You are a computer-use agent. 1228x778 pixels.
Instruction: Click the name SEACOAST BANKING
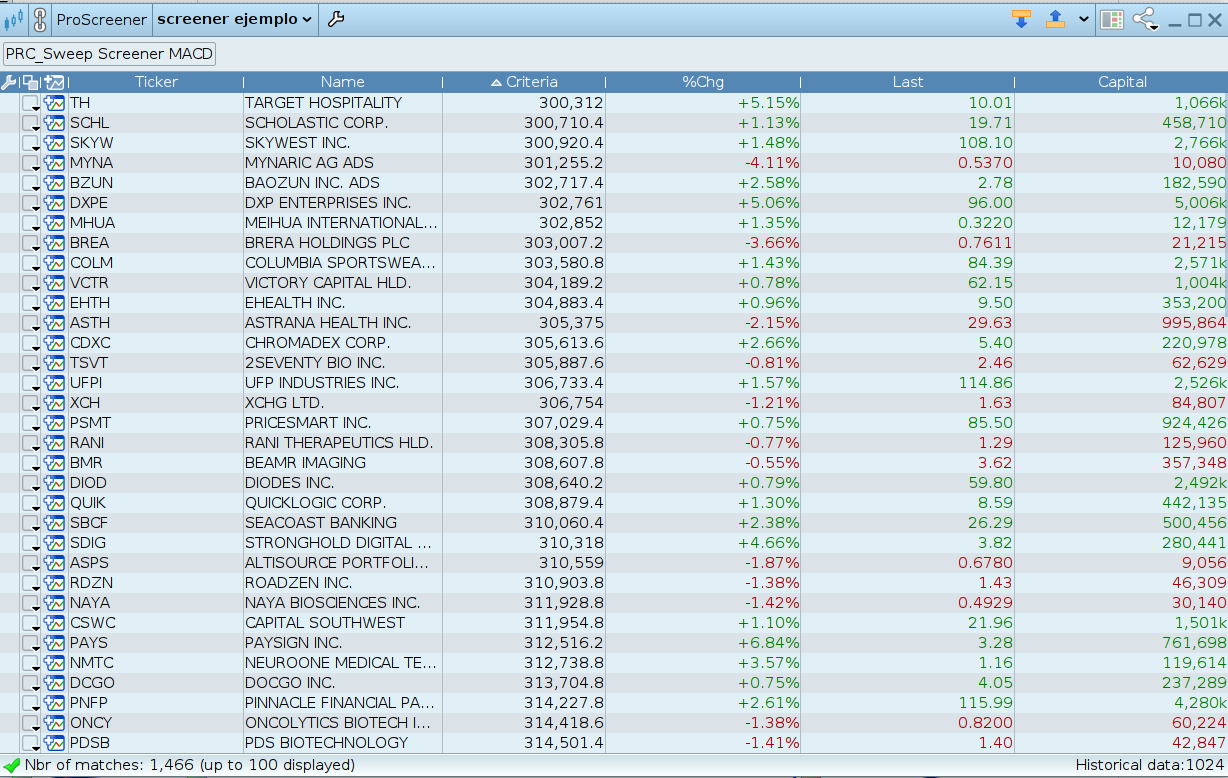pos(321,523)
